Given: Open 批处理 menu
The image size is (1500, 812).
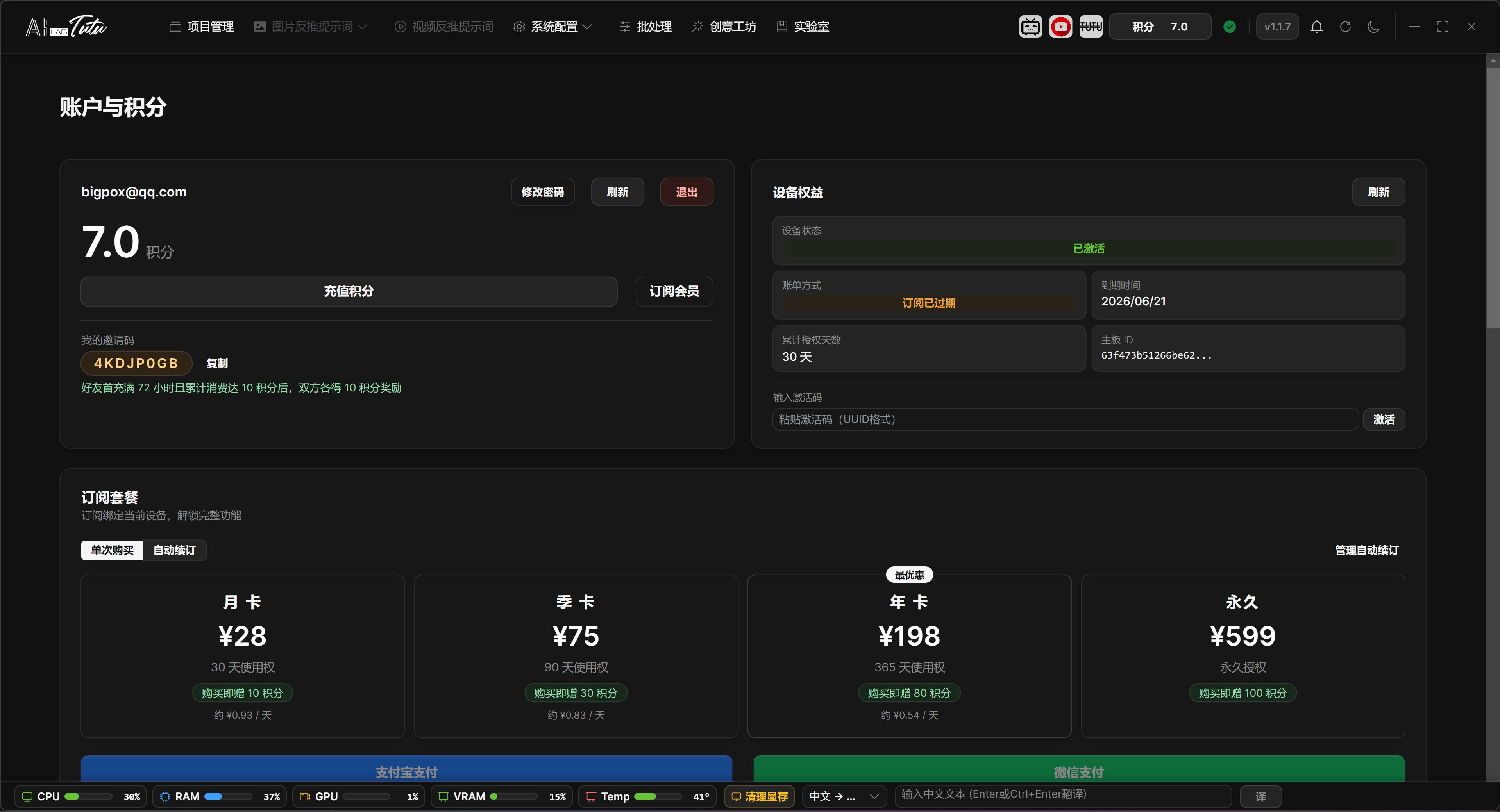Looking at the screenshot, I should pyautogui.click(x=646, y=27).
